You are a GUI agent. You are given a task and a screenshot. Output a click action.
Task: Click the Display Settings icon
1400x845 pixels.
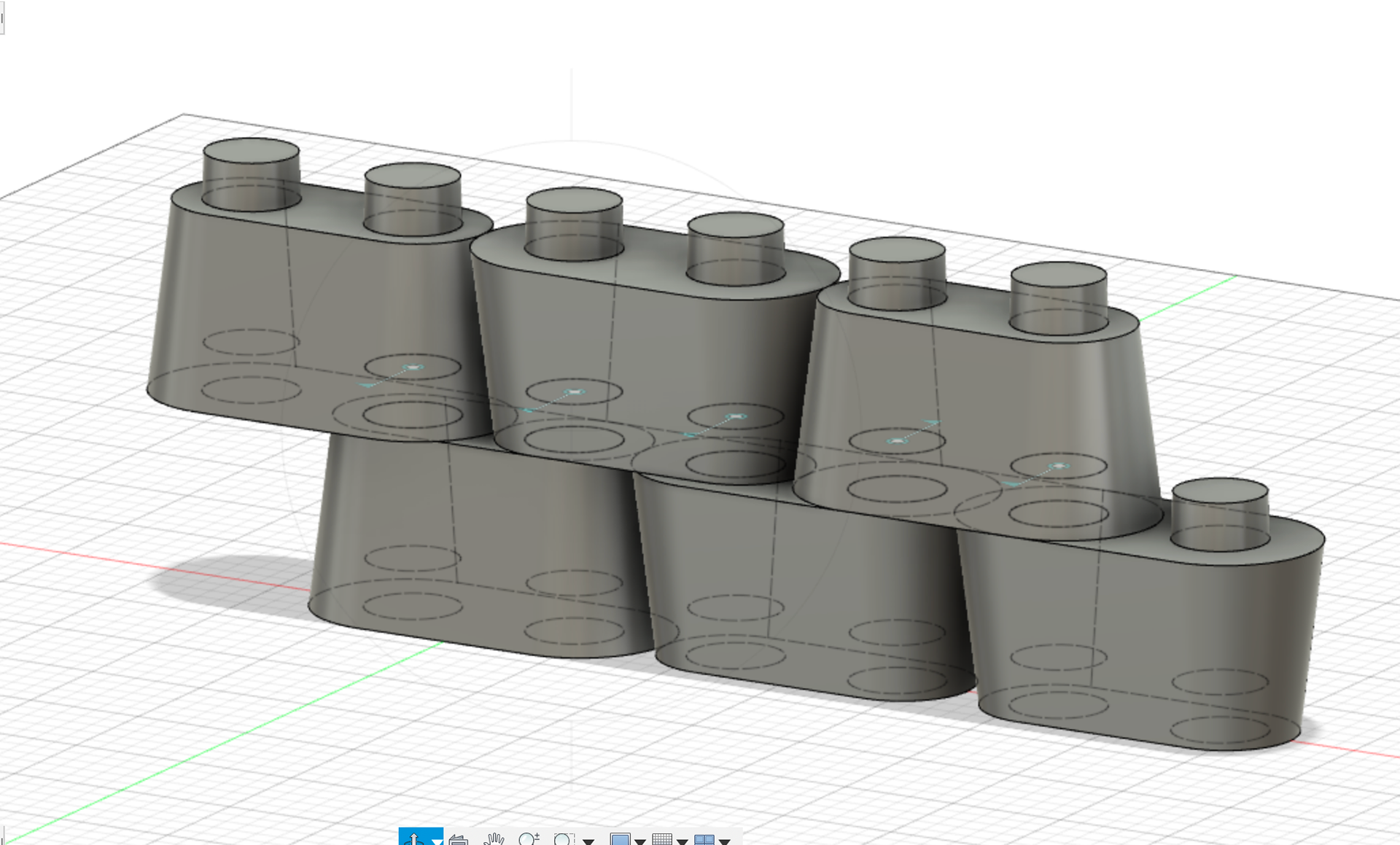click(620, 839)
